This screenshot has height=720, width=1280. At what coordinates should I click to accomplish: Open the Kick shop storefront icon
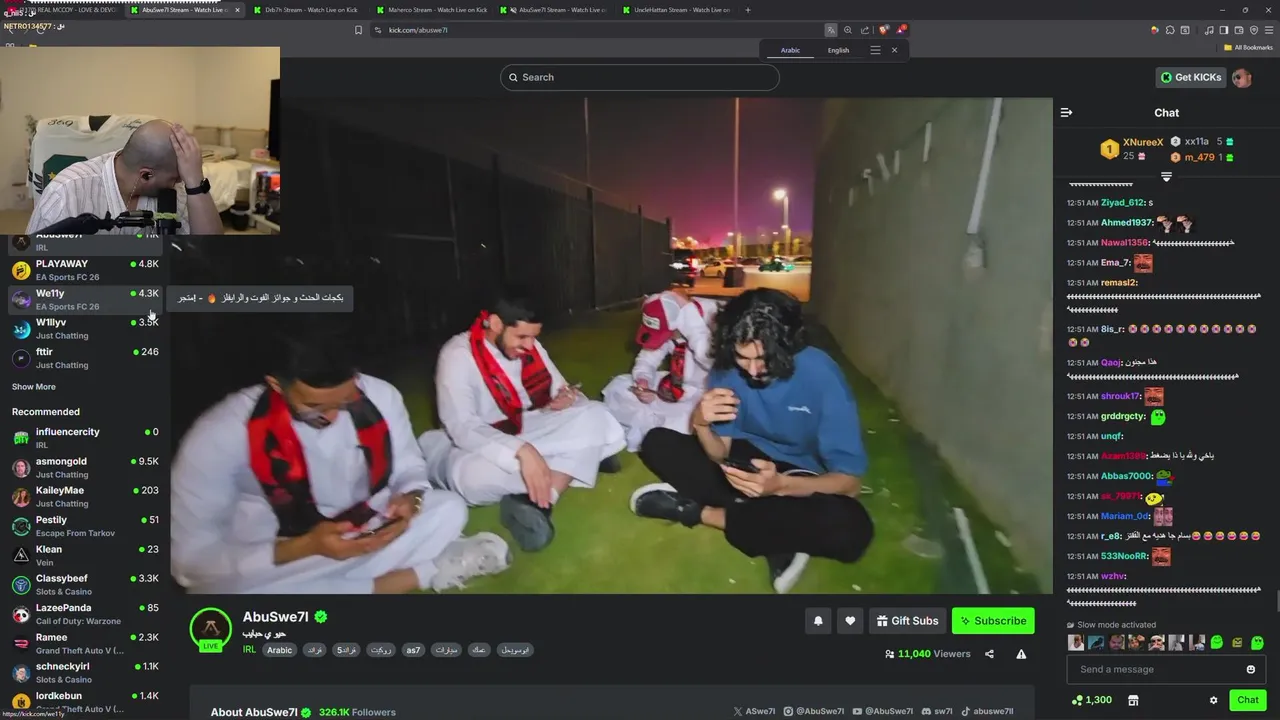point(1133,700)
